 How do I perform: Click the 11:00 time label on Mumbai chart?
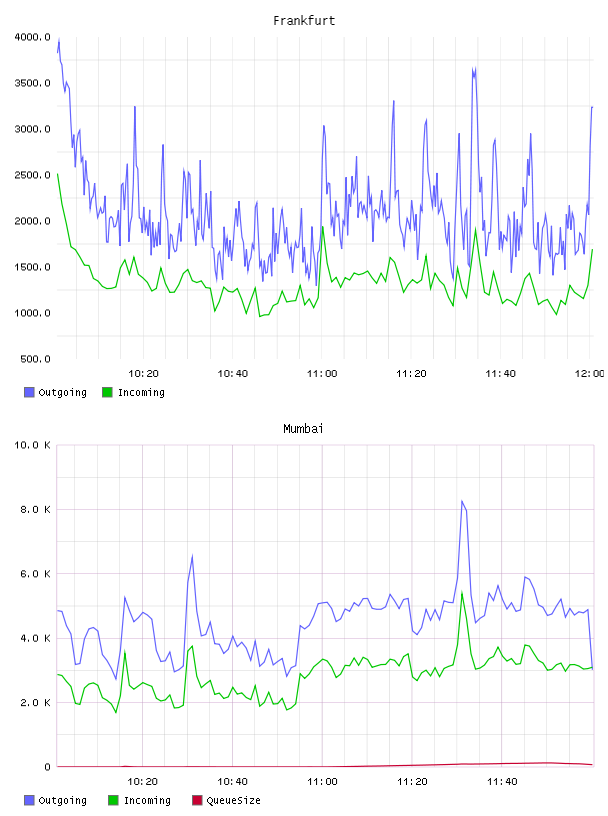pyautogui.click(x=322, y=782)
